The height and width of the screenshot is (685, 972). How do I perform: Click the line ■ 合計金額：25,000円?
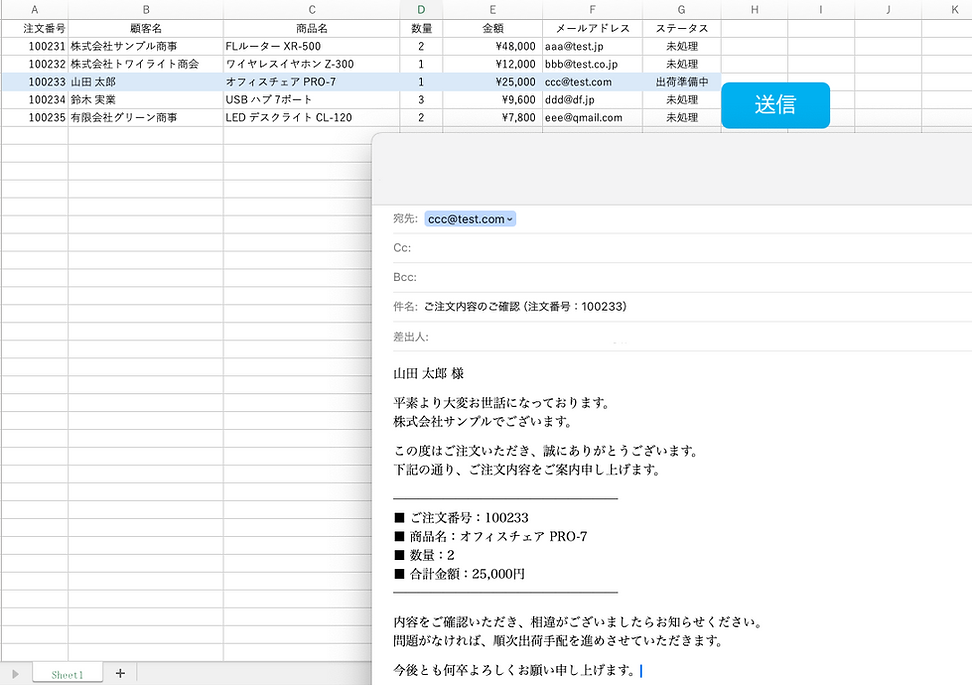(459, 574)
